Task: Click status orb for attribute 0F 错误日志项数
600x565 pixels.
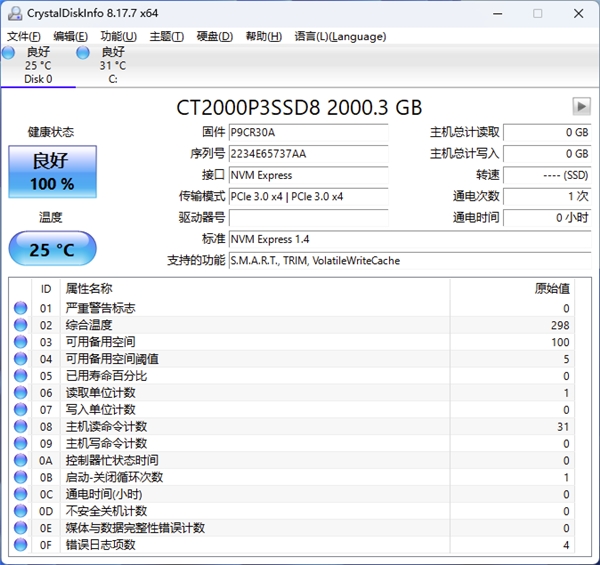Action: pyautogui.click(x=21, y=545)
